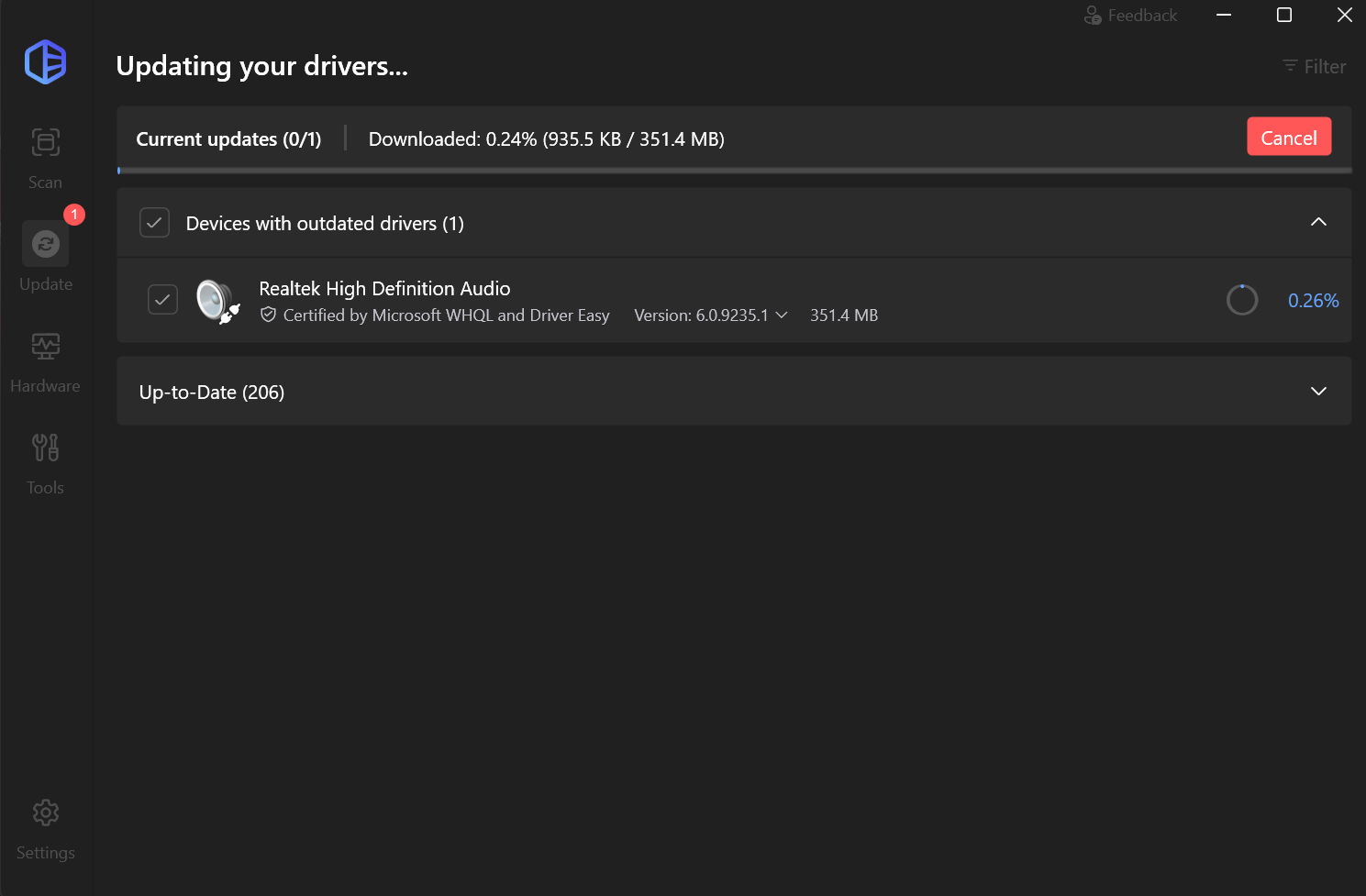Go to the Update page in the sidebar
The image size is (1366, 896).
(x=45, y=258)
